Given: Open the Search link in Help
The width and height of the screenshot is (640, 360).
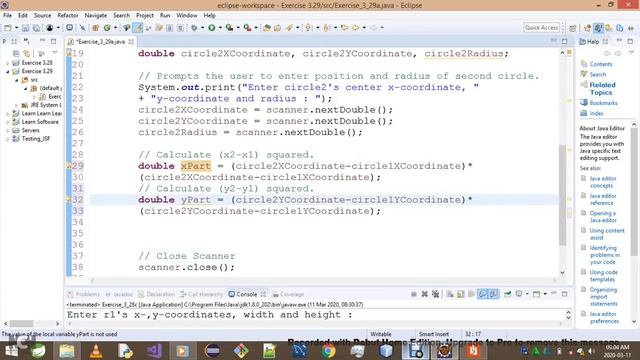Looking at the screenshot, I should tap(598, 74).
